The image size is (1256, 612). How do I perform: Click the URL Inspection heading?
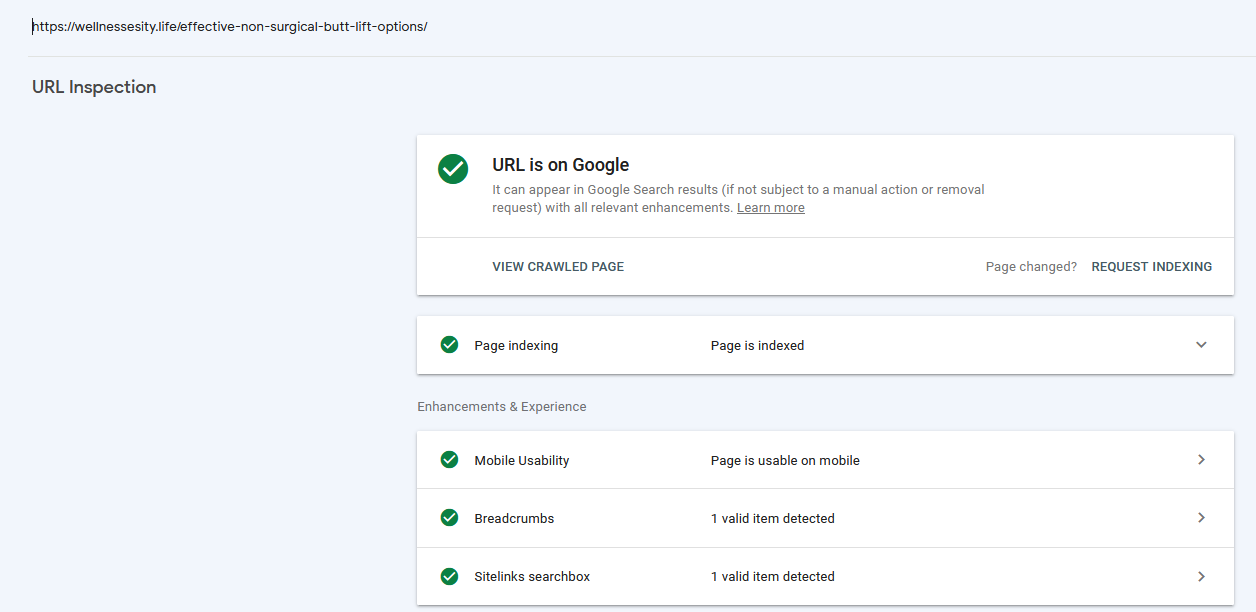coord(94,87)
